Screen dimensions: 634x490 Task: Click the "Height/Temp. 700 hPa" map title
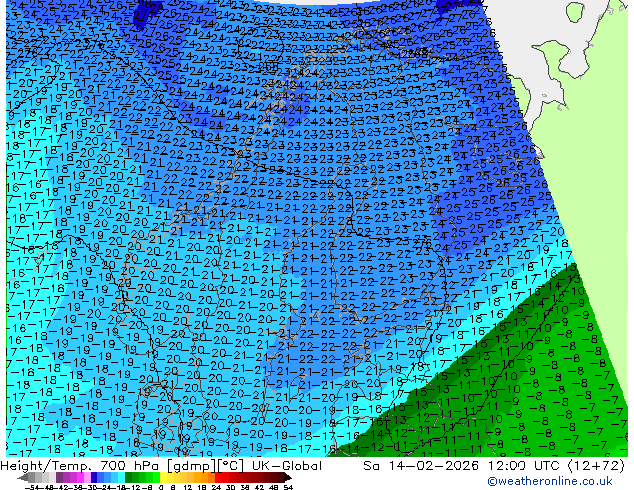[80, 465]
